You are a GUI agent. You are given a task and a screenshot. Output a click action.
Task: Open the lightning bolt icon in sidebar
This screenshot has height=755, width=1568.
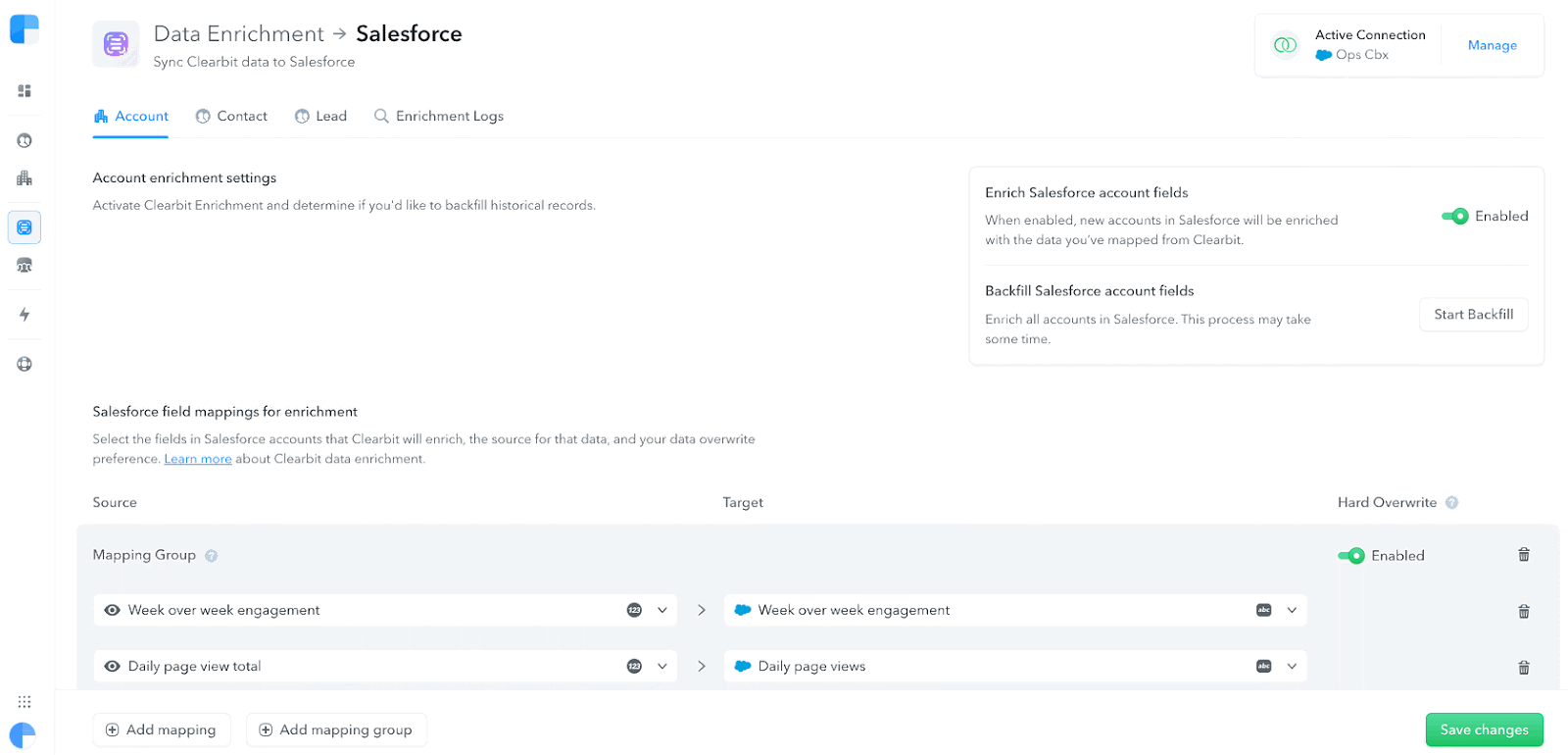(x=24, y=315)
